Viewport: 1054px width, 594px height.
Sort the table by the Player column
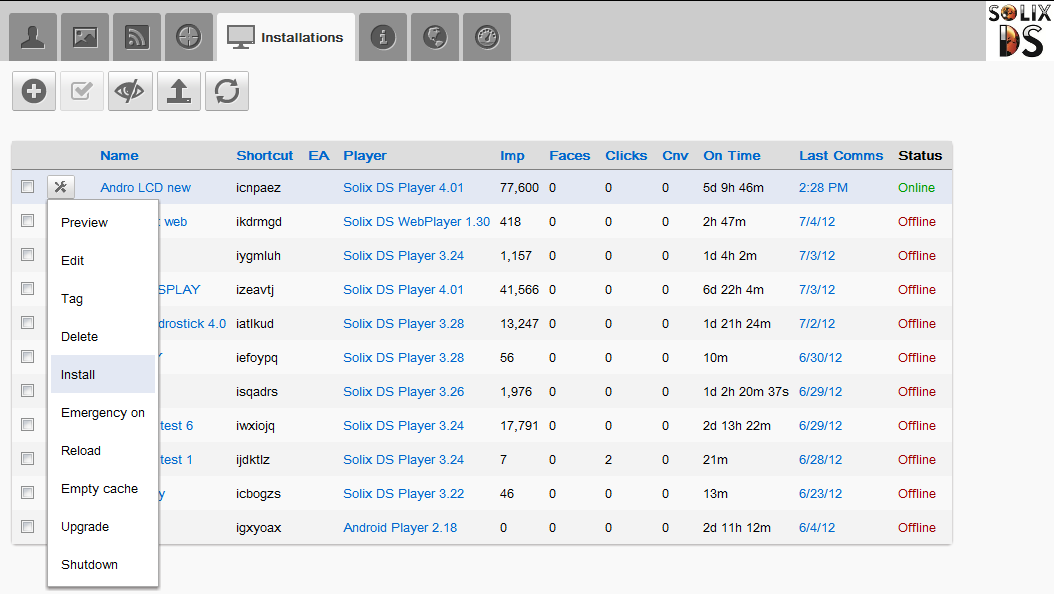click(x=365, y=156)
